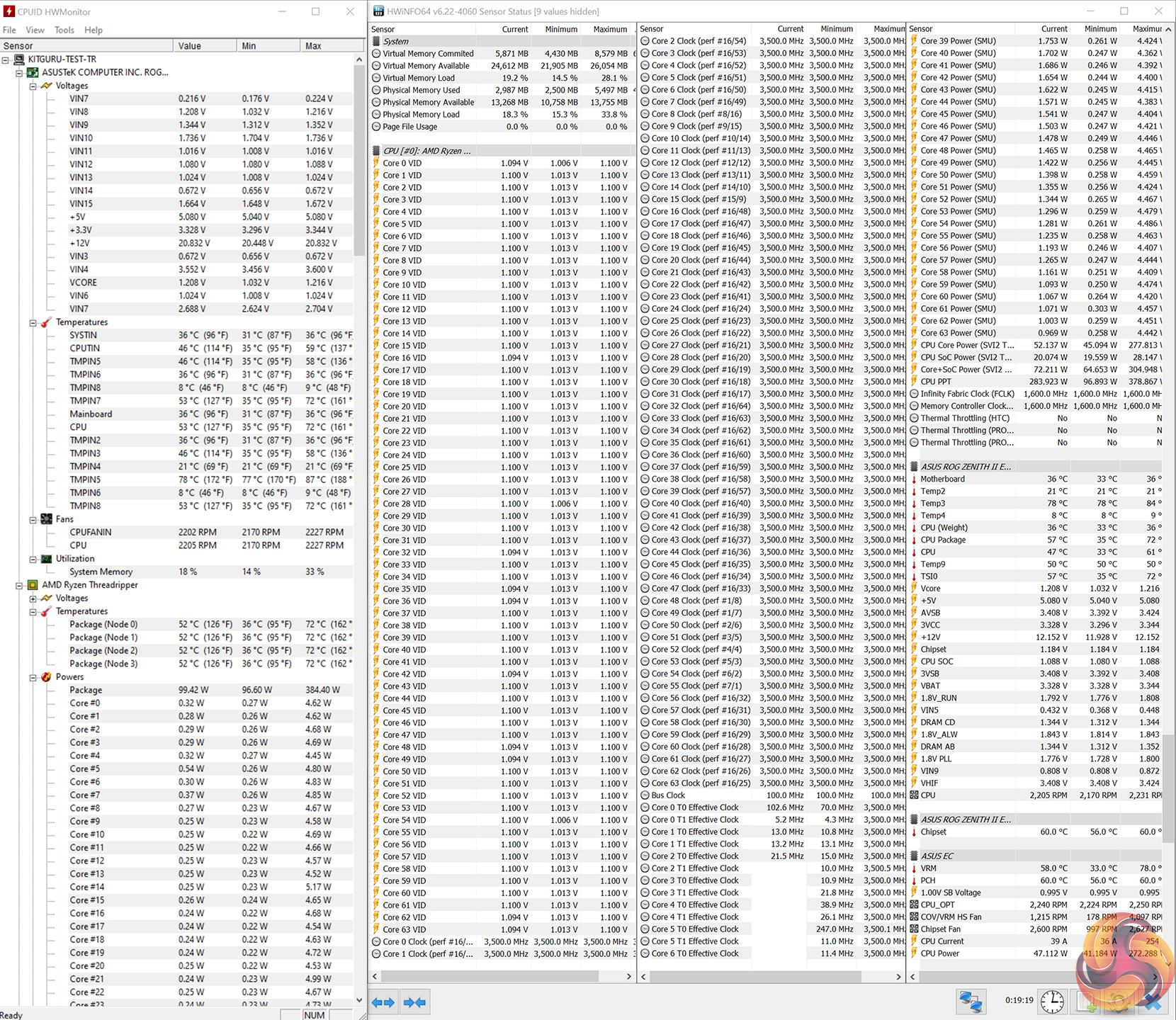Click the shrink columns blue arrows button
Image resolution: width=1176 pixels, height=1020 pixels.
pyautogui.click(x=414, y=1002)
